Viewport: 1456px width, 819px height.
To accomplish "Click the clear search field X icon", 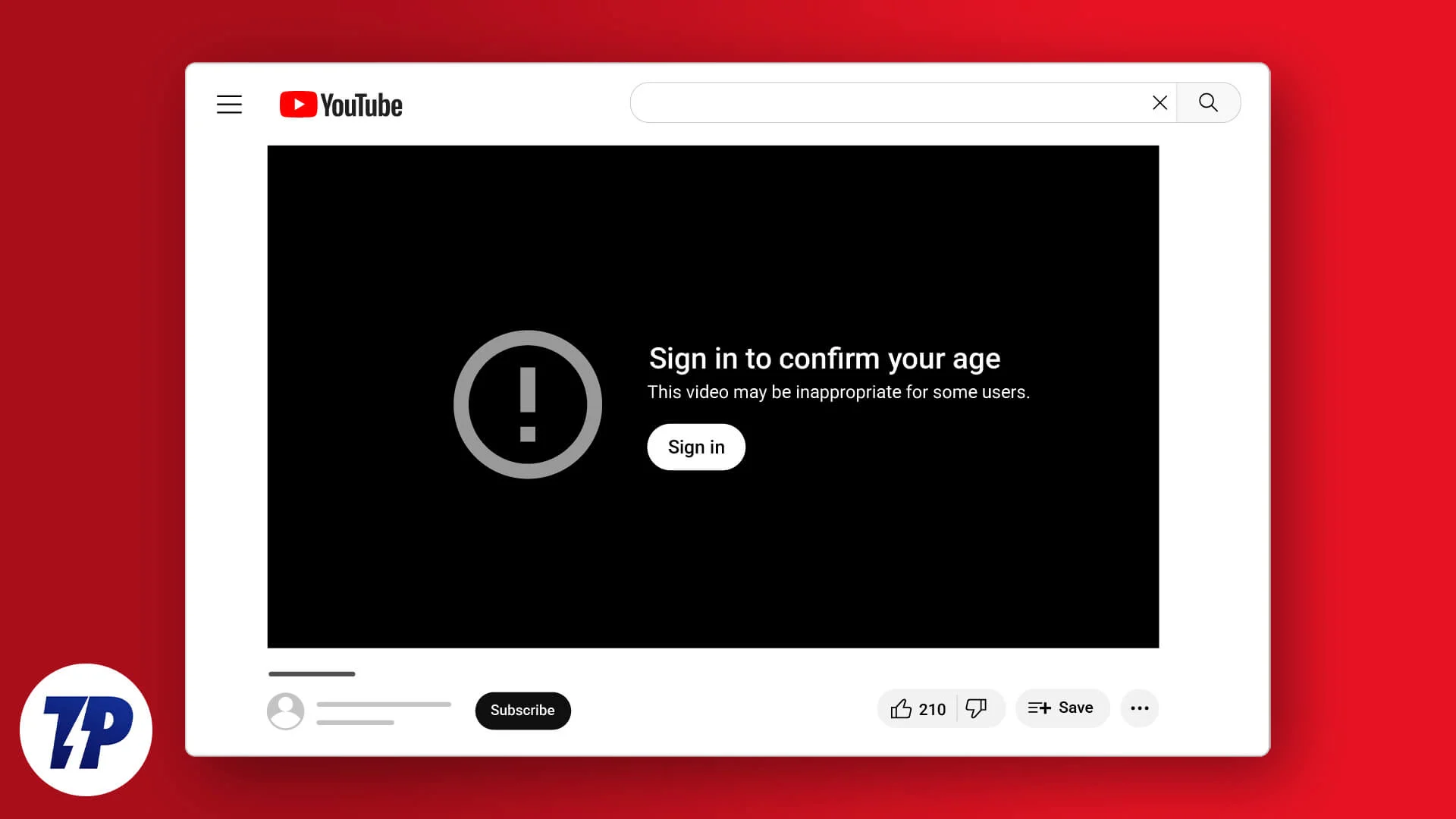I will pyautogui.click(x=1158, y=102).
